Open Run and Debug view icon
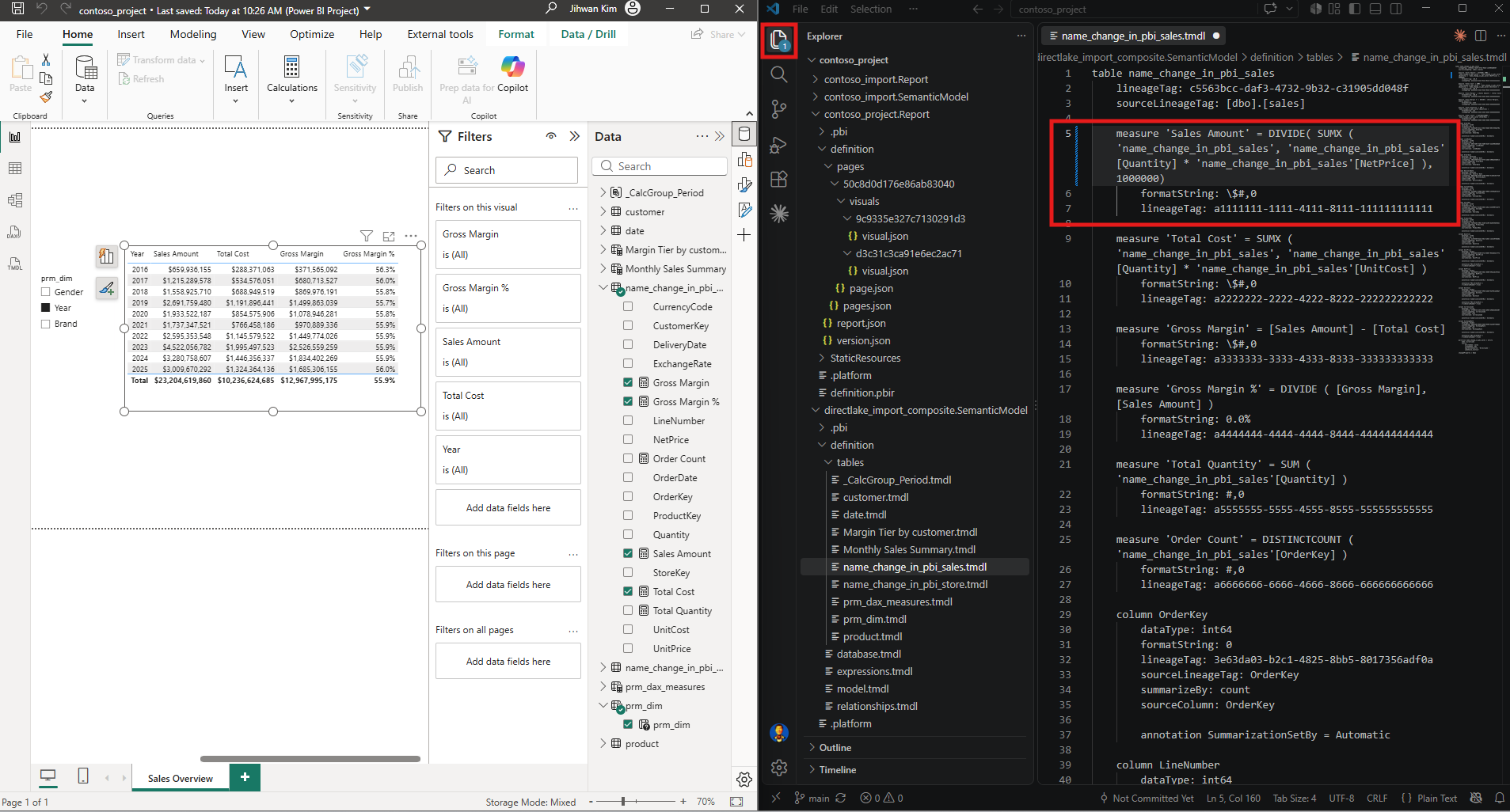 coord(778,144)
